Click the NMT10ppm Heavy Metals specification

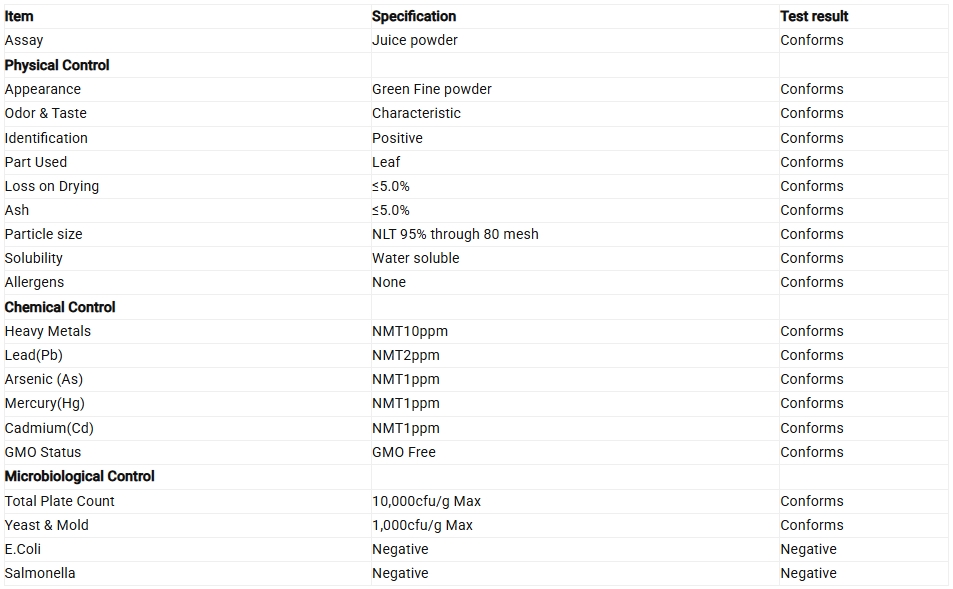[x=410, y=331]
